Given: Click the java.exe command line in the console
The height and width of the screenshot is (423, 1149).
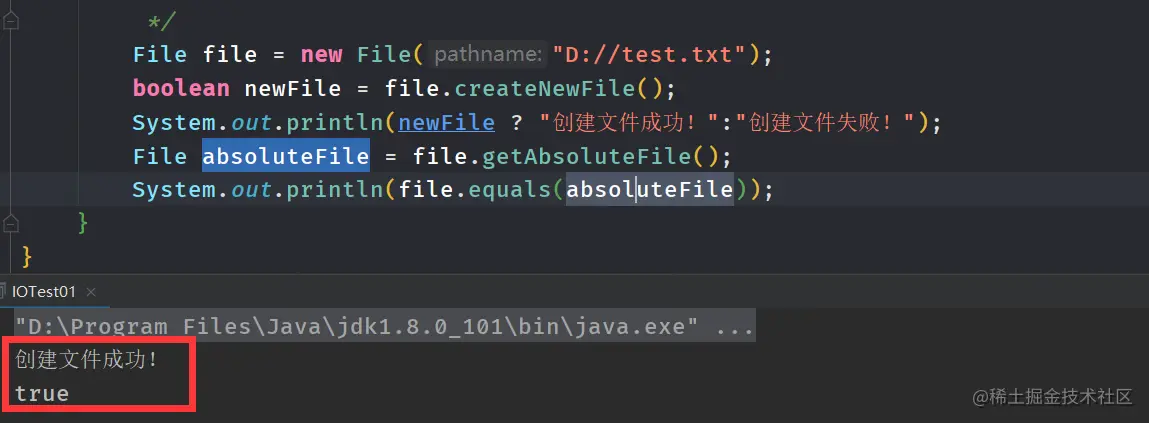Looking at the screenshot, I should tap(384, 326).
